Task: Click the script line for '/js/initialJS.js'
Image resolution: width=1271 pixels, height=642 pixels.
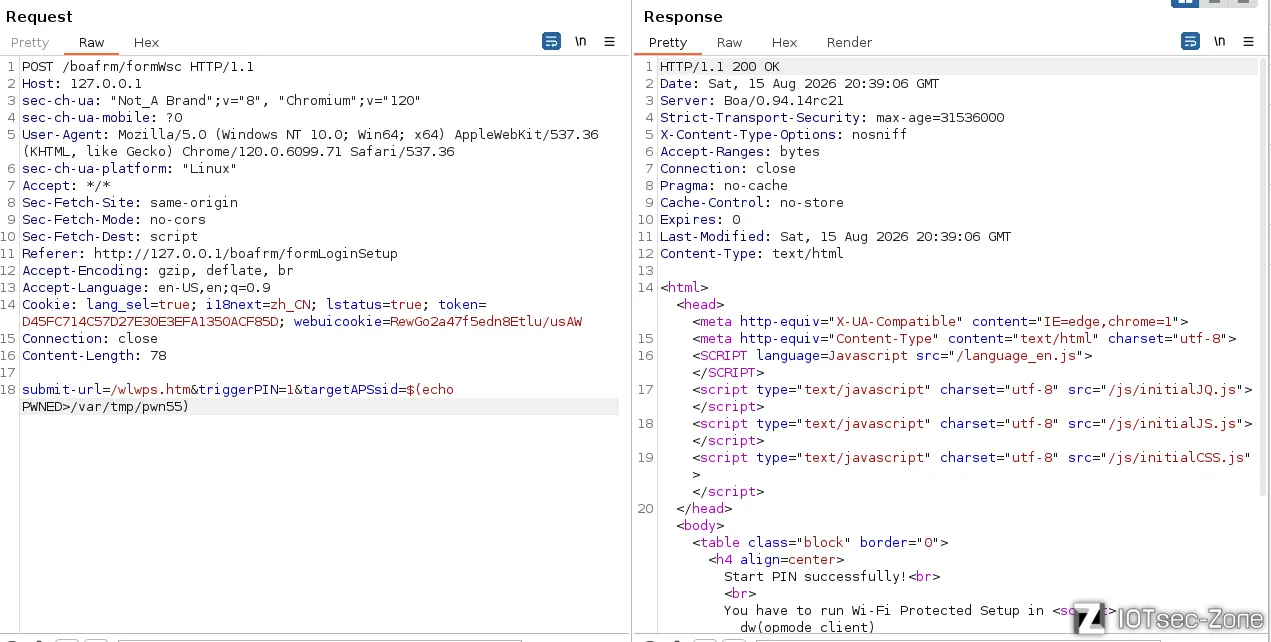Action: pos(972,424)
